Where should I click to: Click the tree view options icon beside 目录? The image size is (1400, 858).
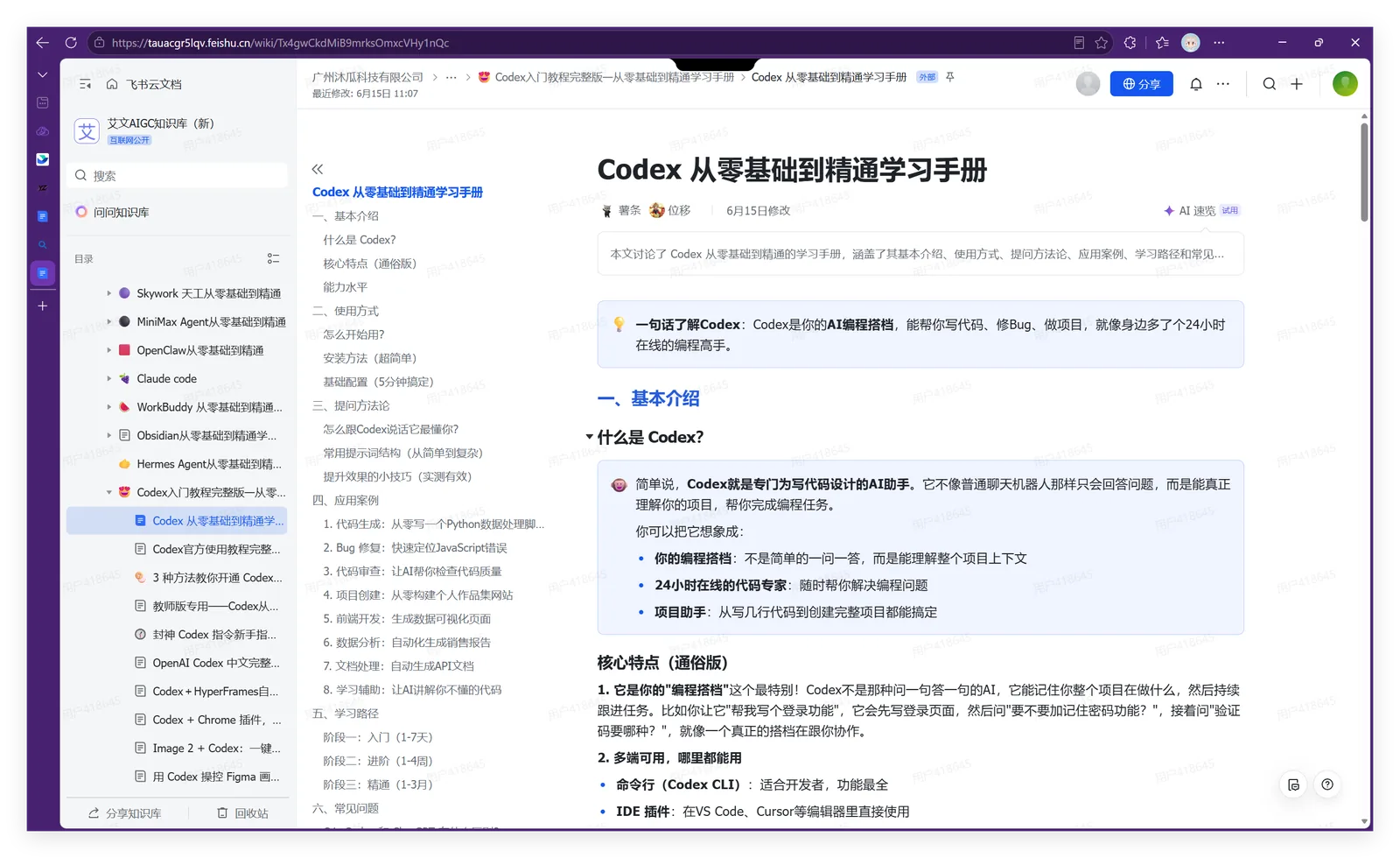click(273, 258)
